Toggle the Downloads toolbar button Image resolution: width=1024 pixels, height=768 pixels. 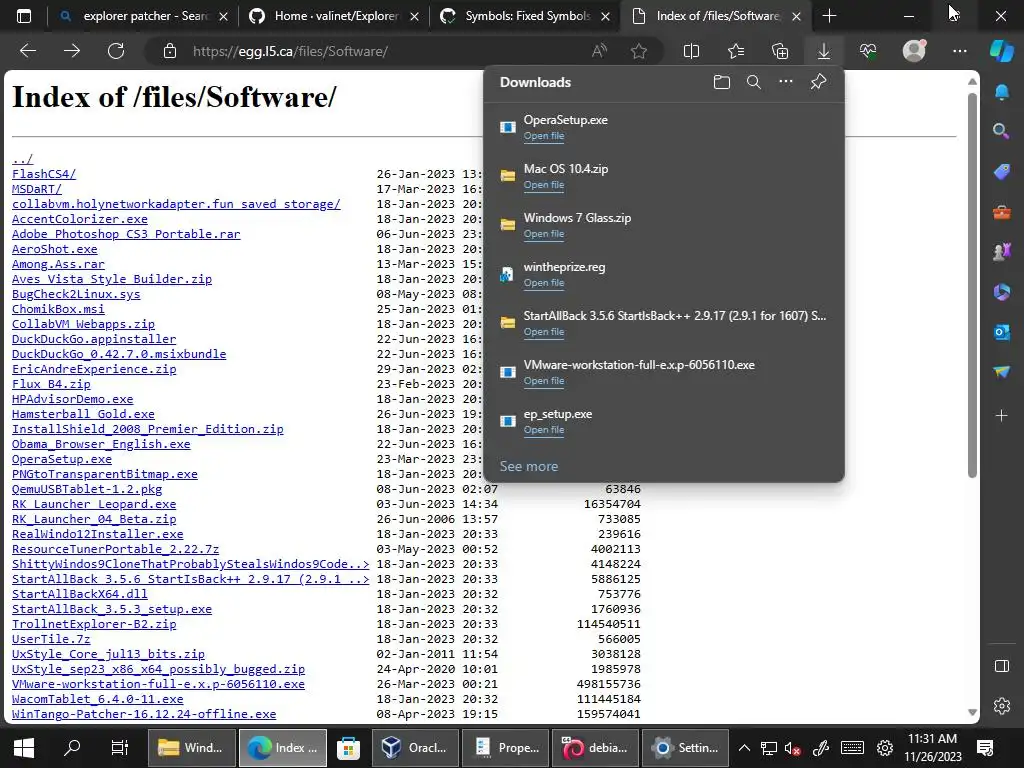[x=824, y=51]
